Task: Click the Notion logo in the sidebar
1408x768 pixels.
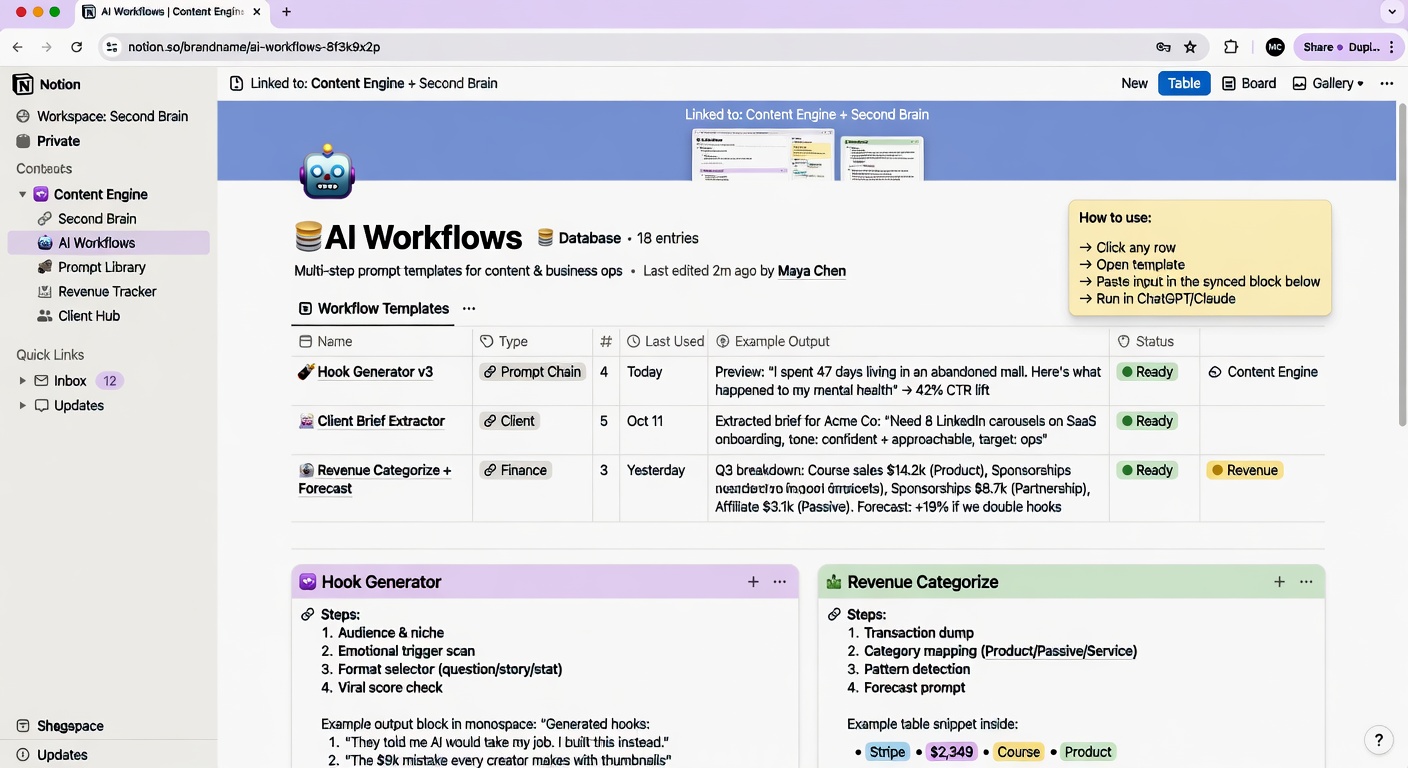Action: (x=23, y=85)
